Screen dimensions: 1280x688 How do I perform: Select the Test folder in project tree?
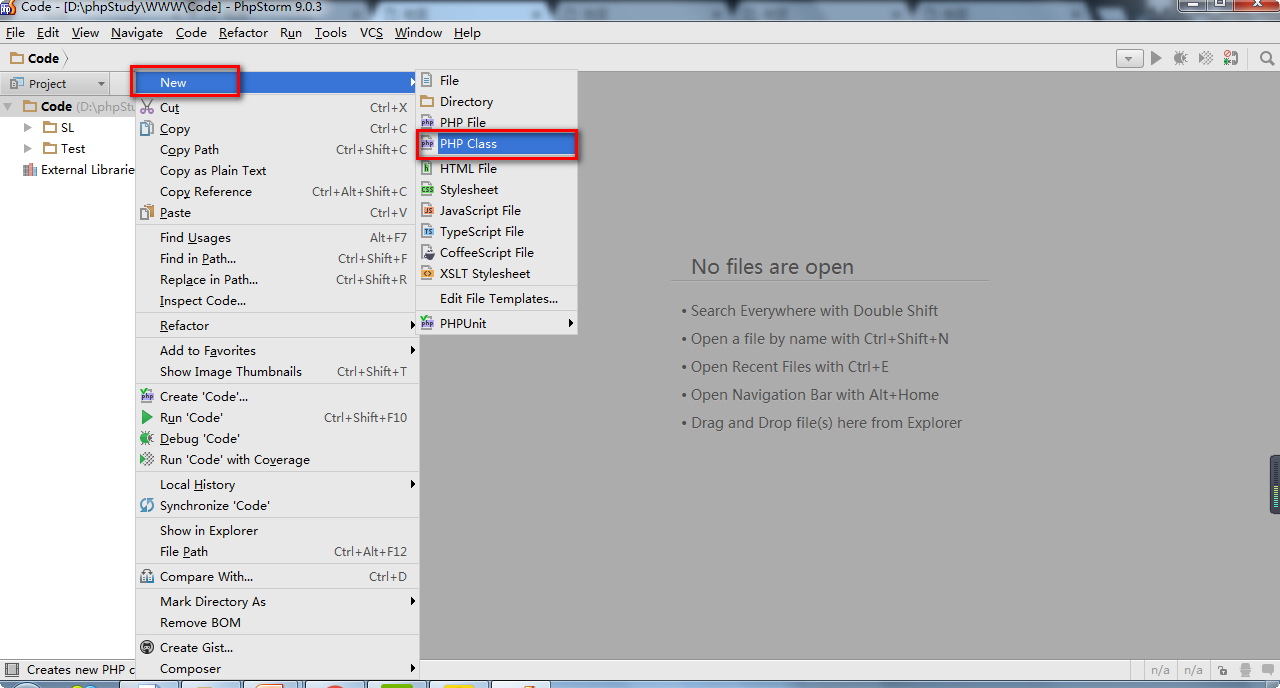tap(65, 148)
